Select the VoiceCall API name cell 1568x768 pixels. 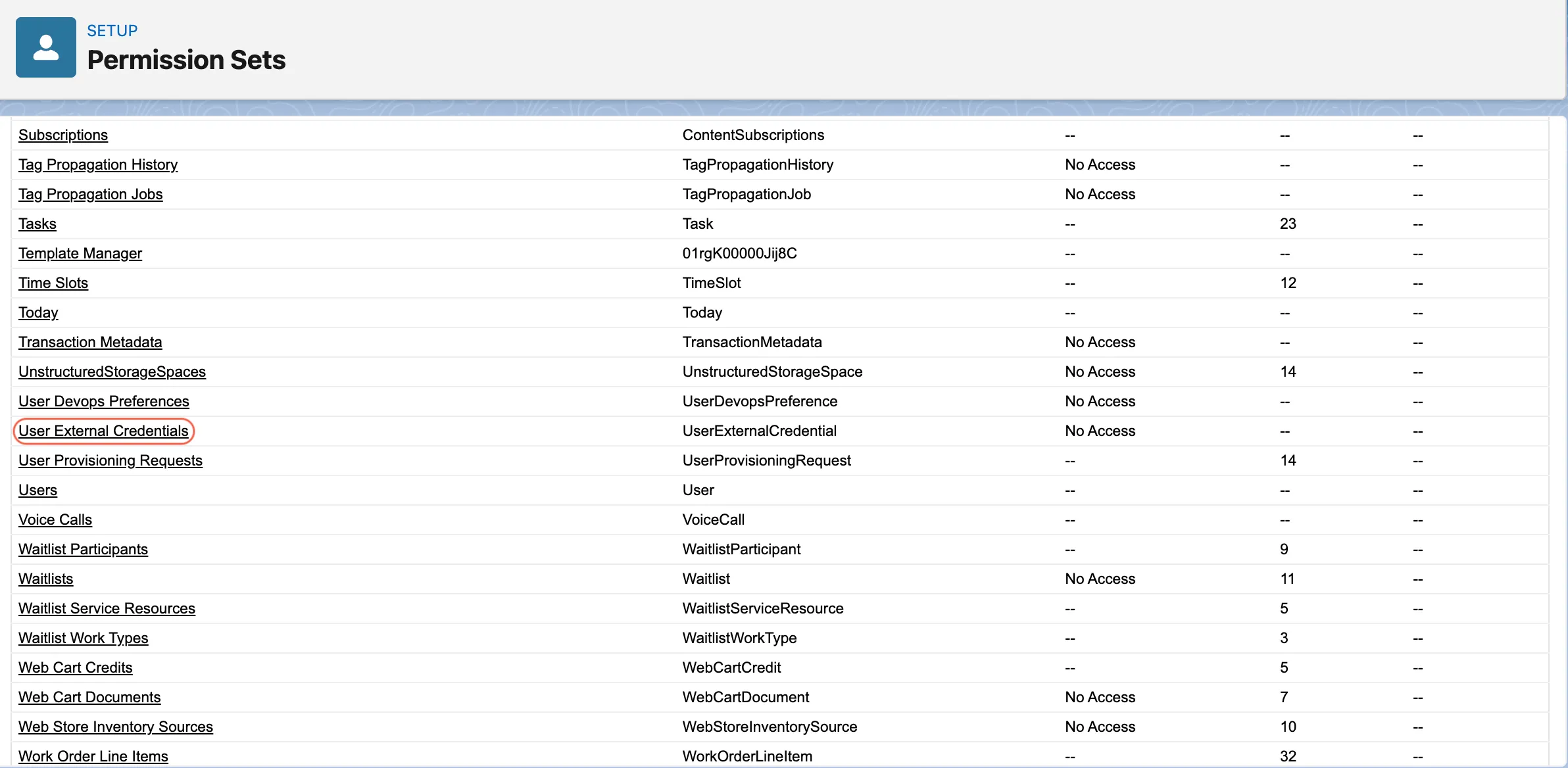(713, 519)
